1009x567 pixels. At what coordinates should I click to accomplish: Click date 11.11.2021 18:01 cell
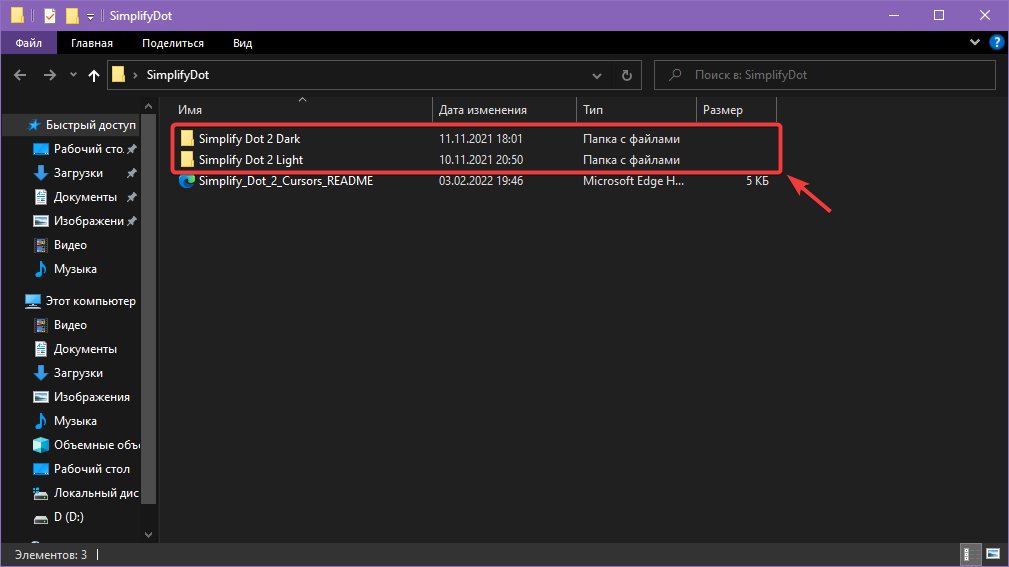point(481,139)
